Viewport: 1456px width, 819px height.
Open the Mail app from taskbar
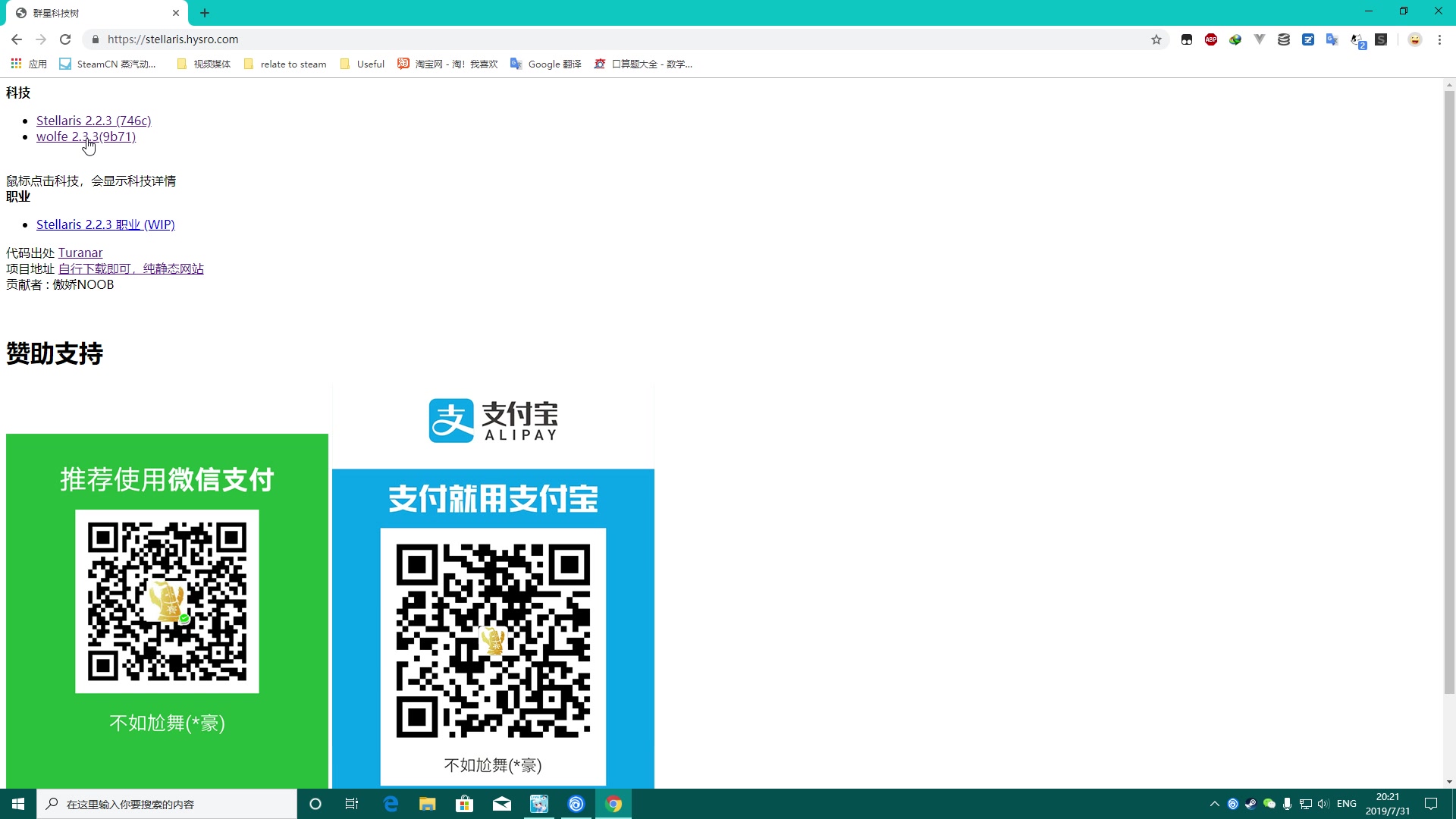tap(502, 804)
